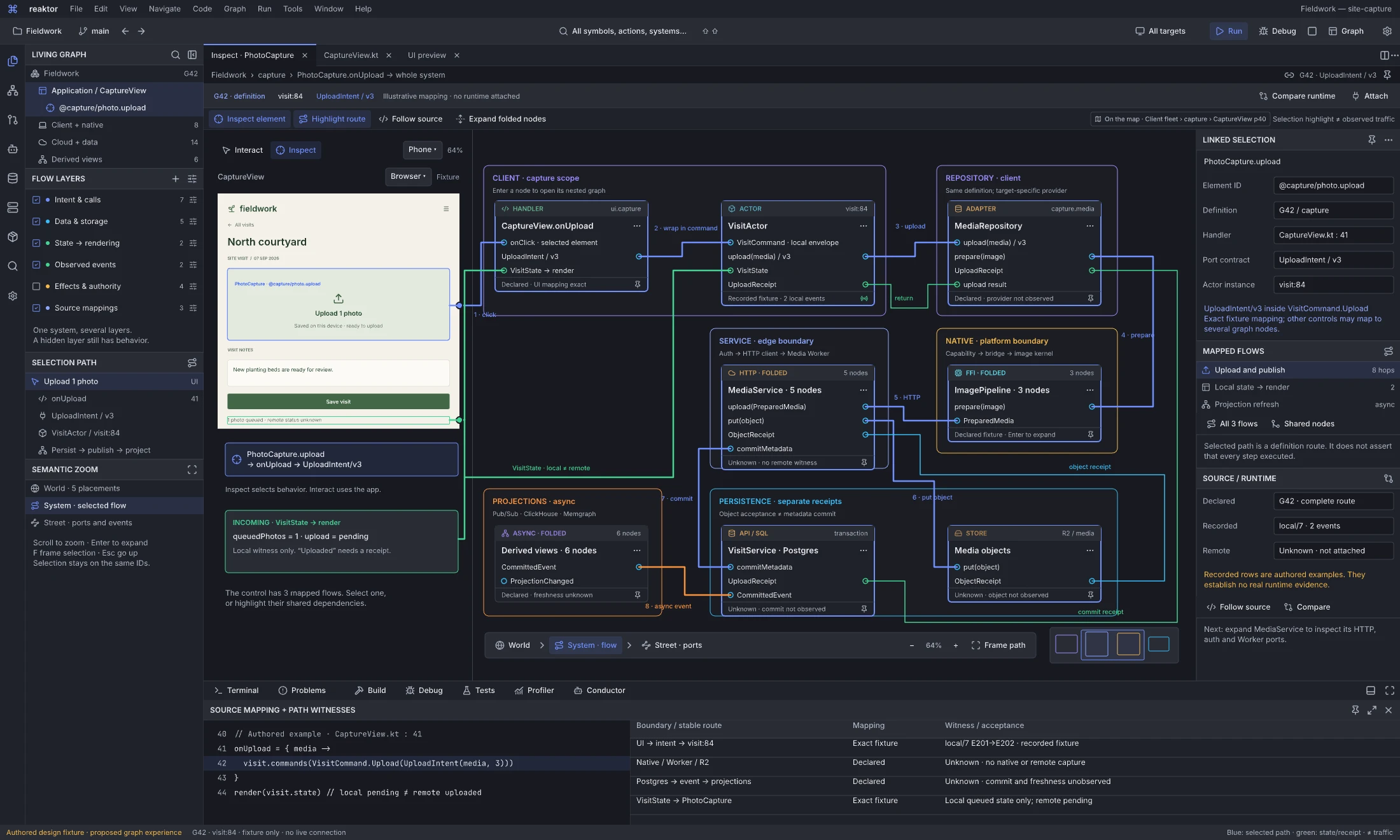
Task: Toggle bottom panel layout icon
Action: 1371,690
